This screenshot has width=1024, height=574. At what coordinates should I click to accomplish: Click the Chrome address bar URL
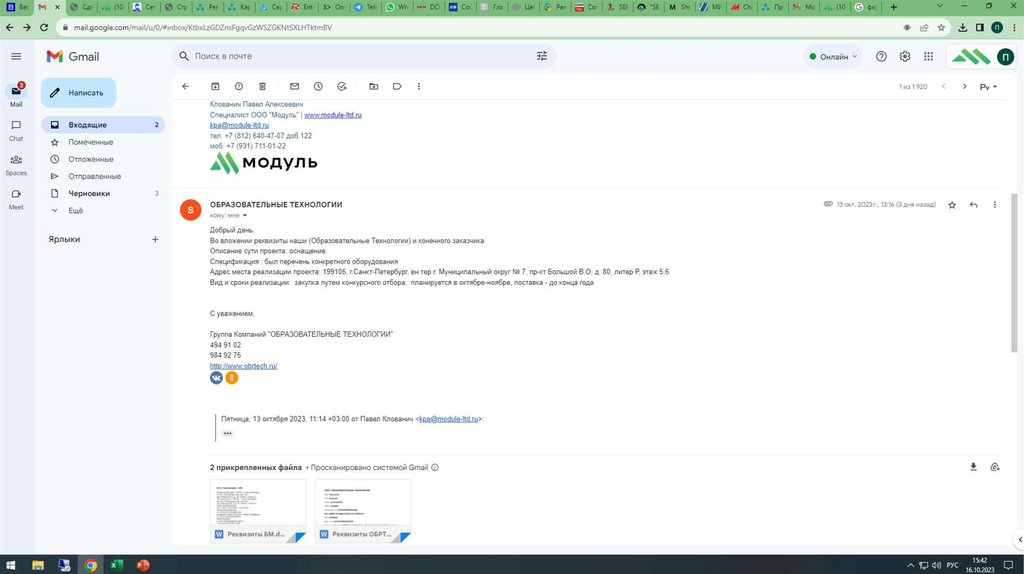coord(202,27)
